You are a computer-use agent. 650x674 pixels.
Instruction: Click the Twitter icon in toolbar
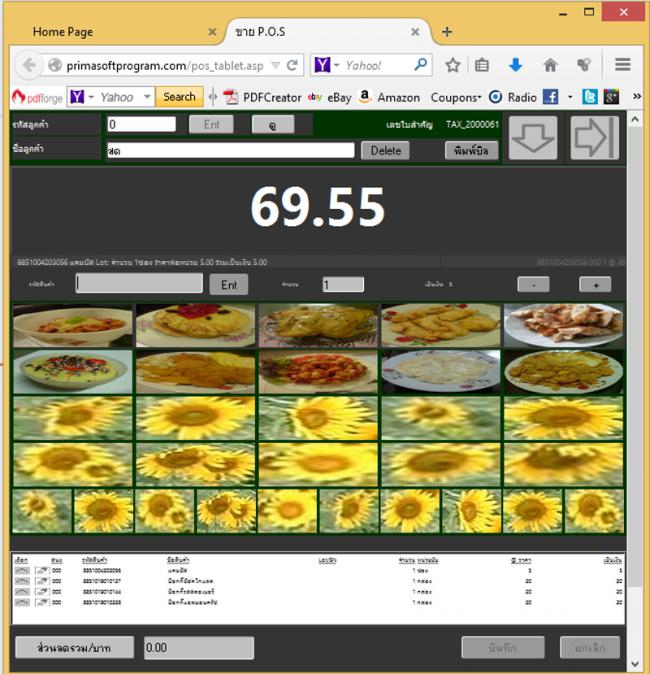pyautogui.click(x=589, y=97)
